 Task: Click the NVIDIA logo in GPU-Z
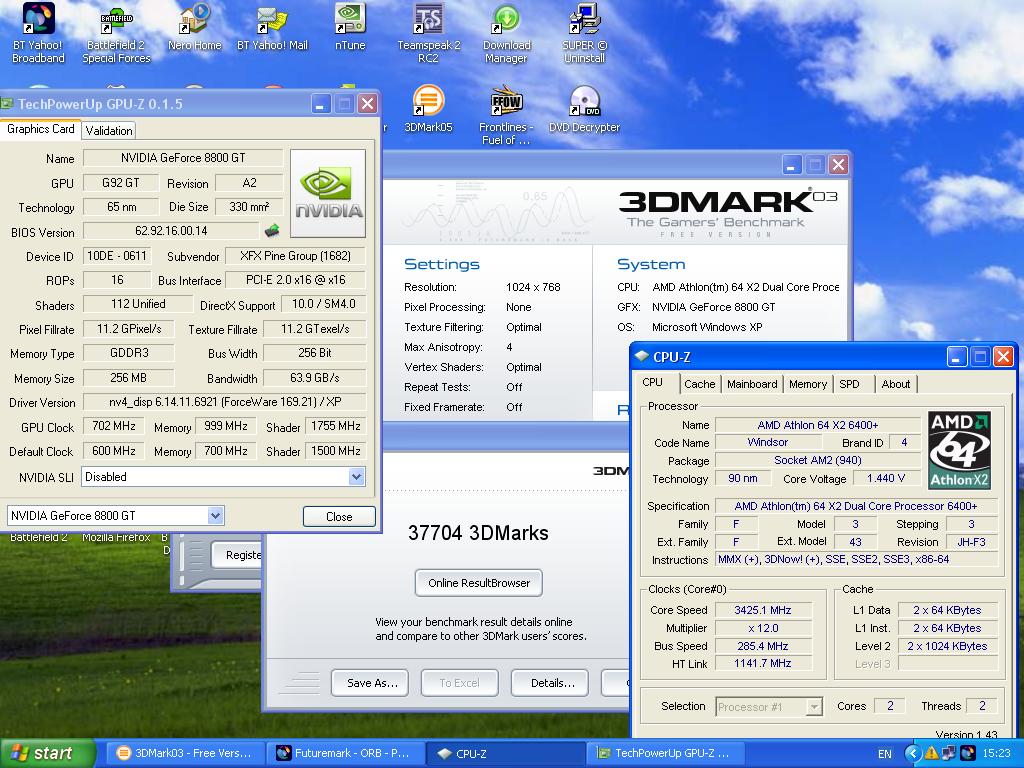coord(328,193)
